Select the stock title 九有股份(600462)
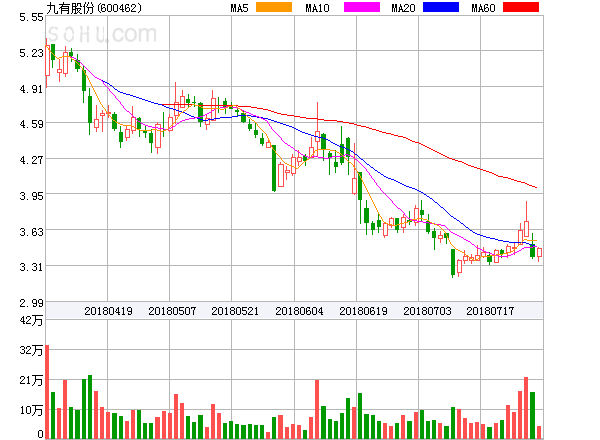600x440 pixels. pos(94,8)
